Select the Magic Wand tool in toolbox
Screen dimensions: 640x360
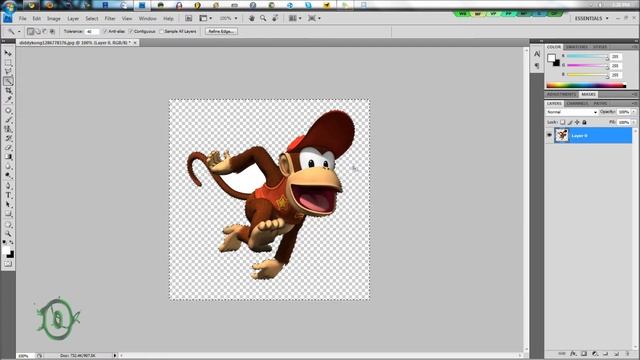8,81
